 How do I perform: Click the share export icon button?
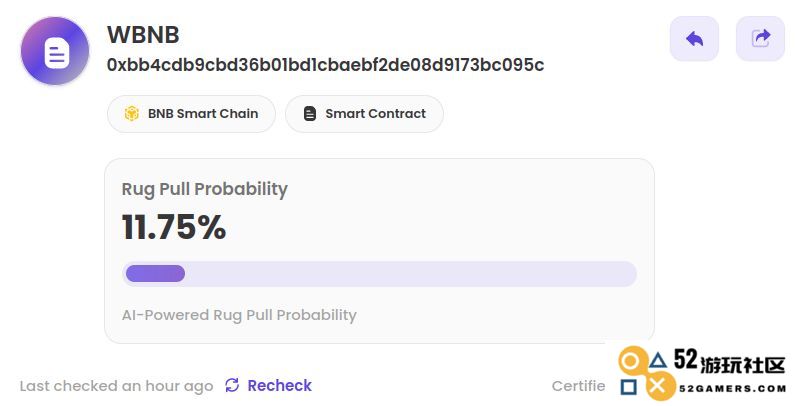pyautogui.click(x=760, y=39)
